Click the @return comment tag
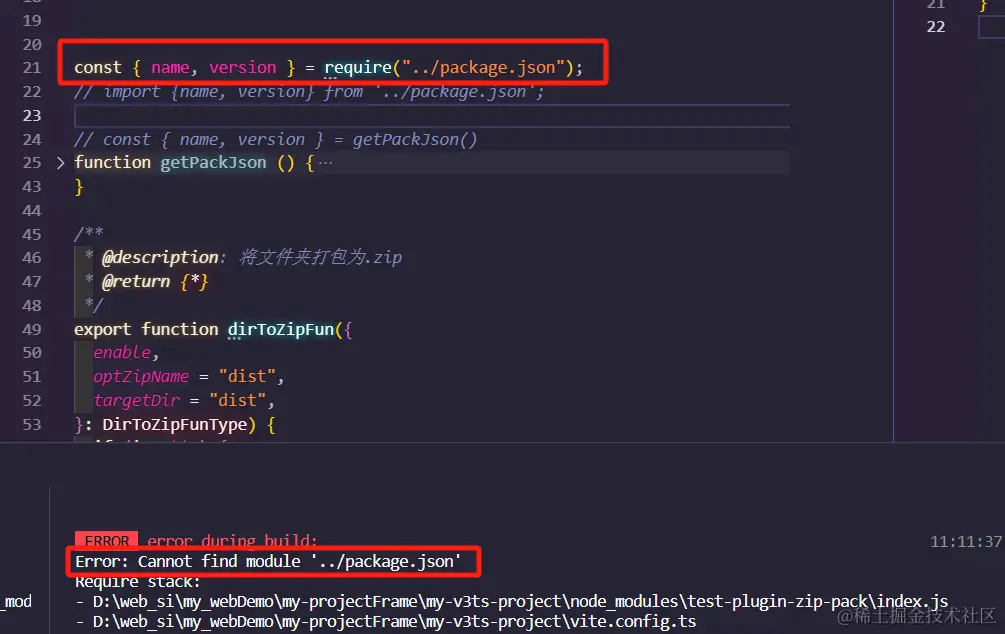 136,281
